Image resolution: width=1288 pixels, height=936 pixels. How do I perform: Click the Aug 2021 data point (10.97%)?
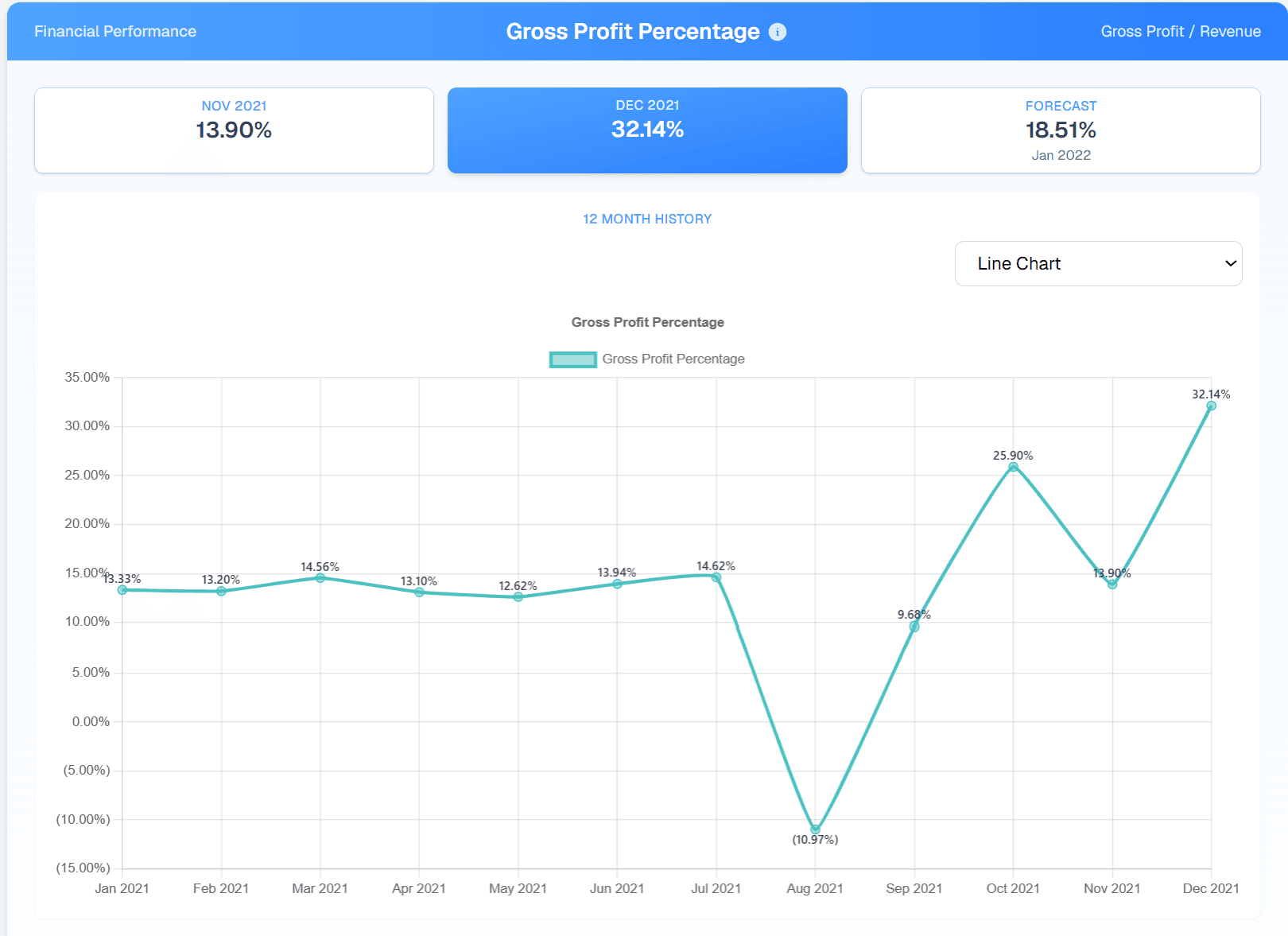click(x=815, y=829)
